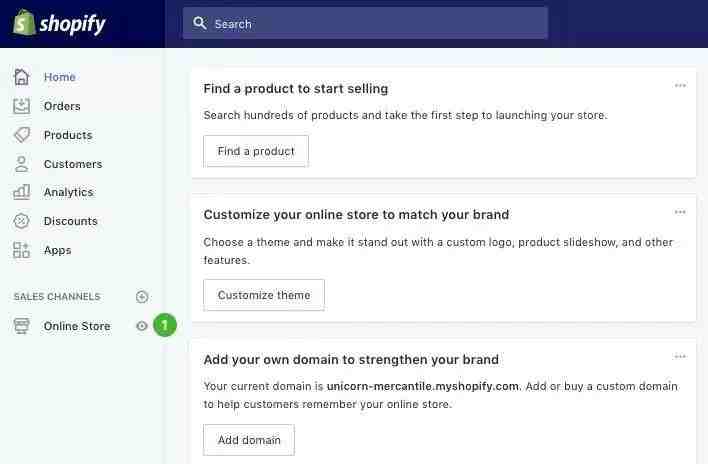
Task: Click the Shopify bag logo
Action: point(24,23)
